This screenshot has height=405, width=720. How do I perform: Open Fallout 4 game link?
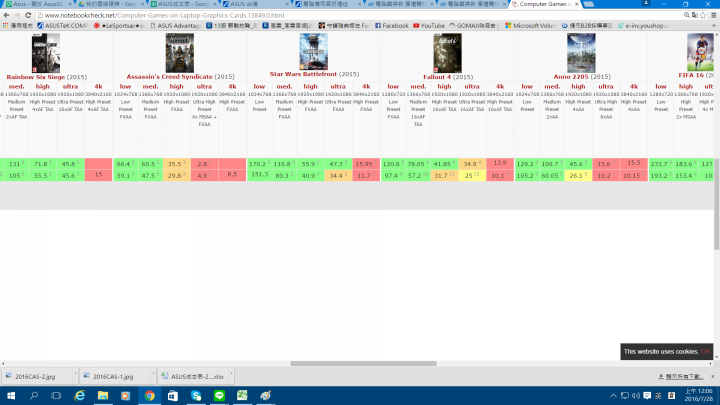(x=437, y=77)
